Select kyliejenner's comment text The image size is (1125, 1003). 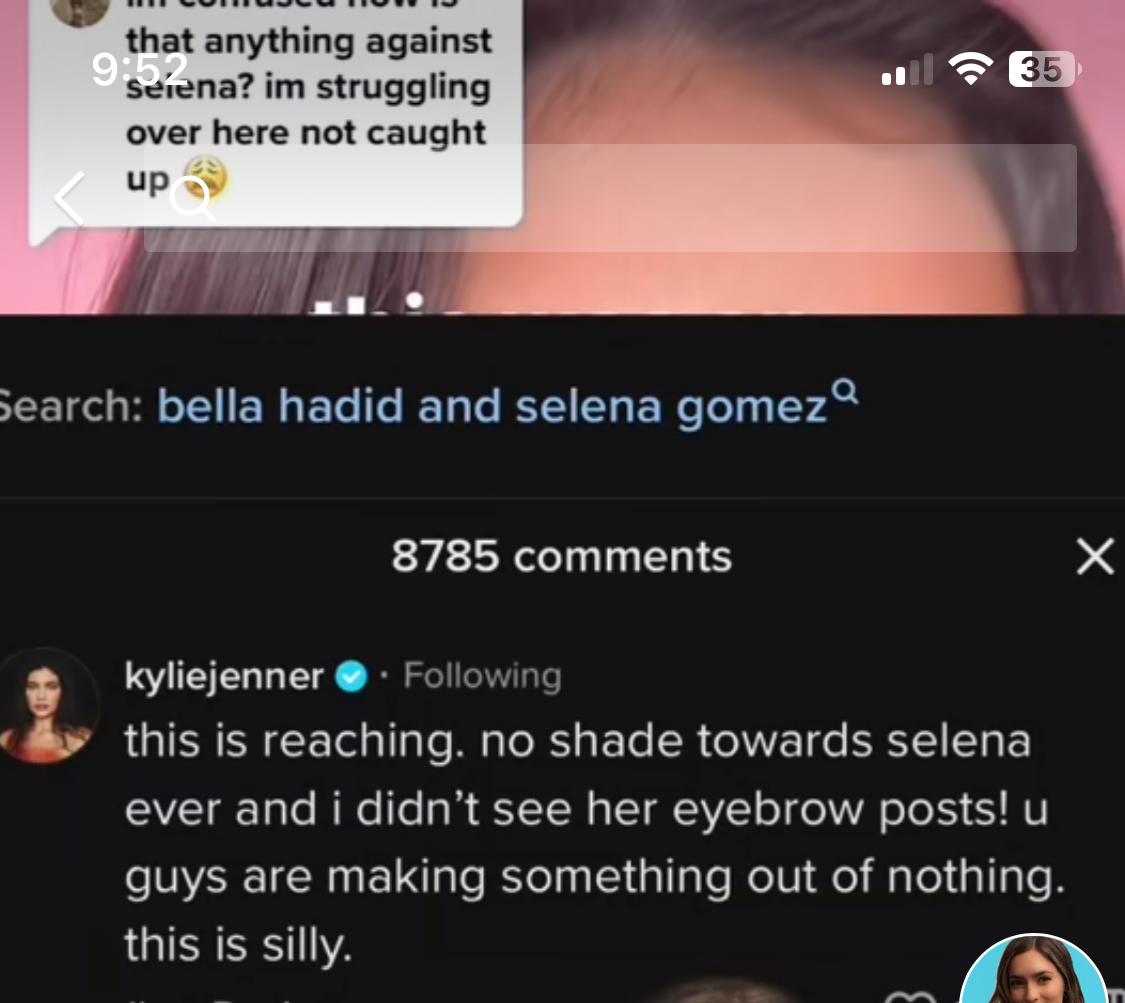[x=594, y=842]
